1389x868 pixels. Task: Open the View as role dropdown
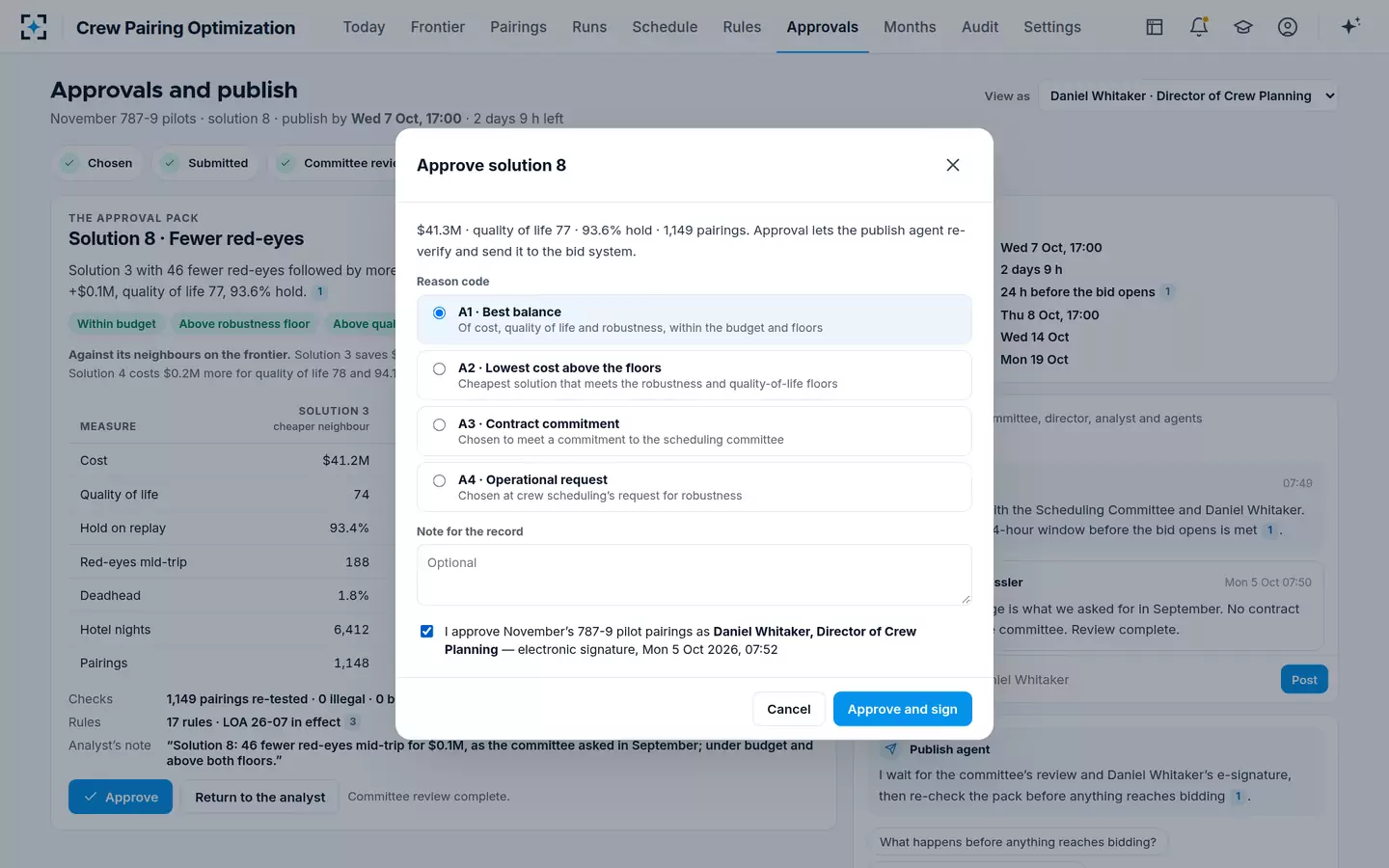click(1188, 95)
